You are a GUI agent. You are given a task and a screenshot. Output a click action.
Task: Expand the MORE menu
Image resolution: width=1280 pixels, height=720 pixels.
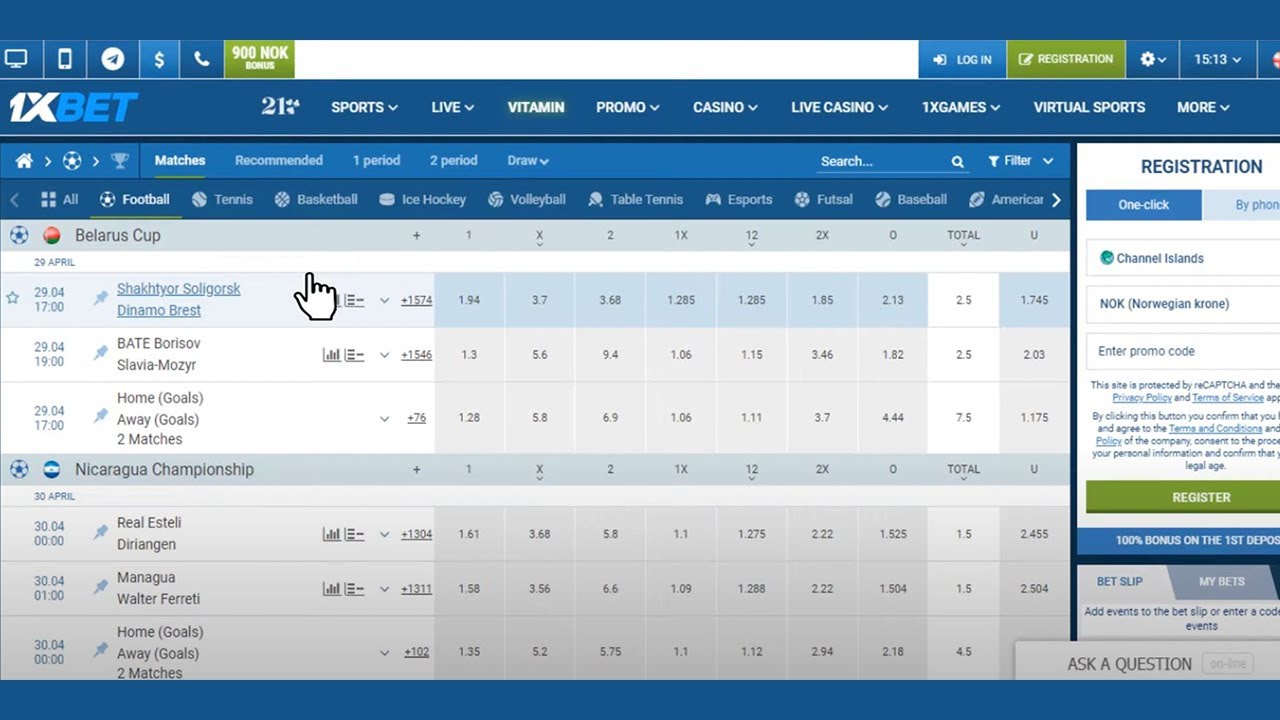[x=1203, y=107]
